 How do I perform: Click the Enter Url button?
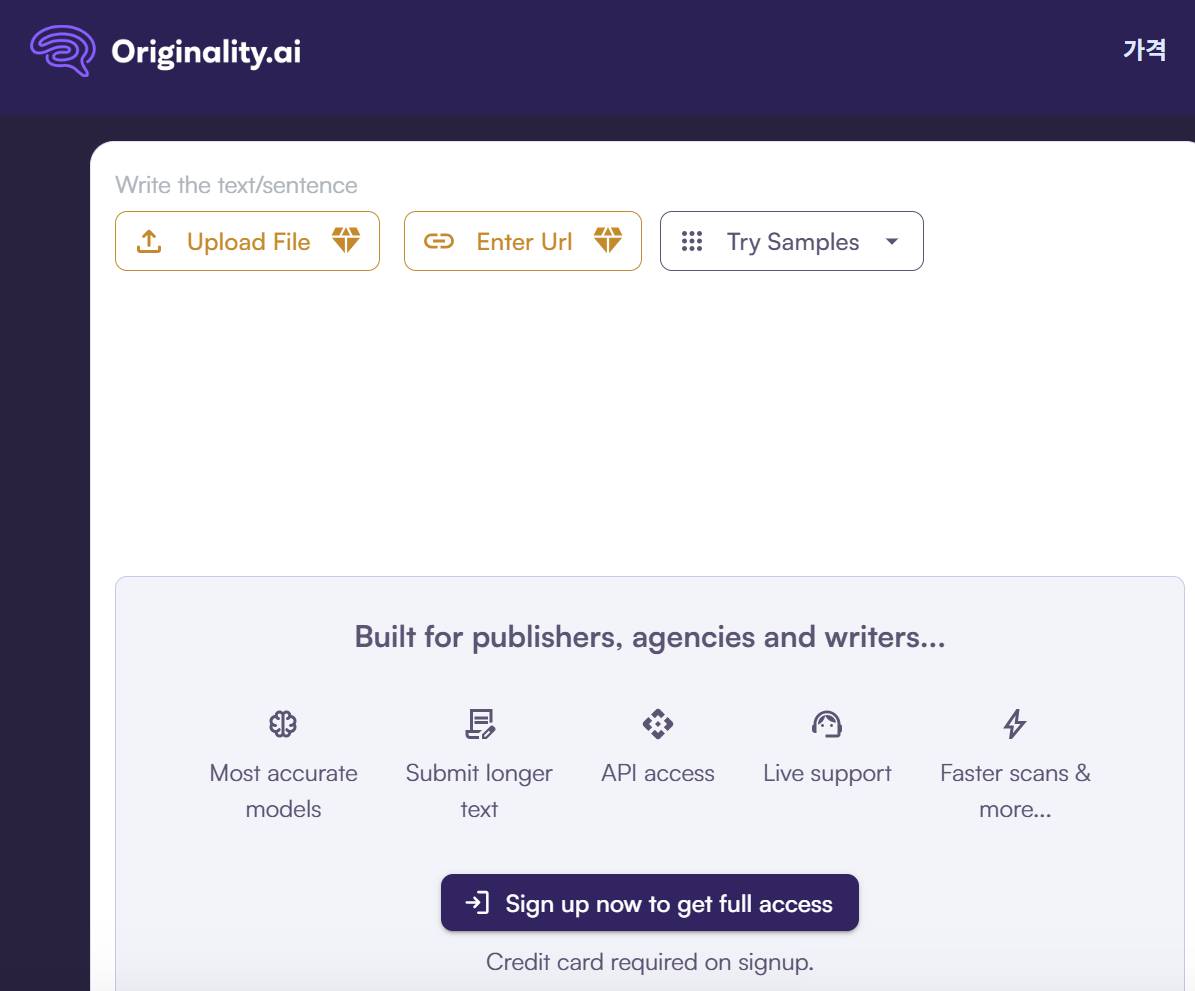point(523,241)
